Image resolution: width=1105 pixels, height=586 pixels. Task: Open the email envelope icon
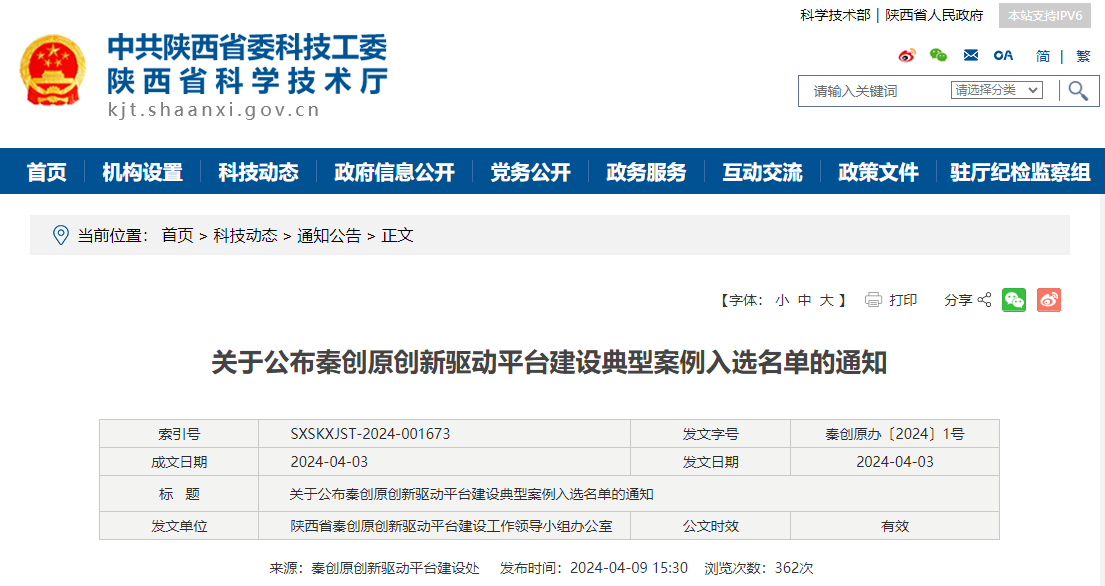tap(971, 56)
